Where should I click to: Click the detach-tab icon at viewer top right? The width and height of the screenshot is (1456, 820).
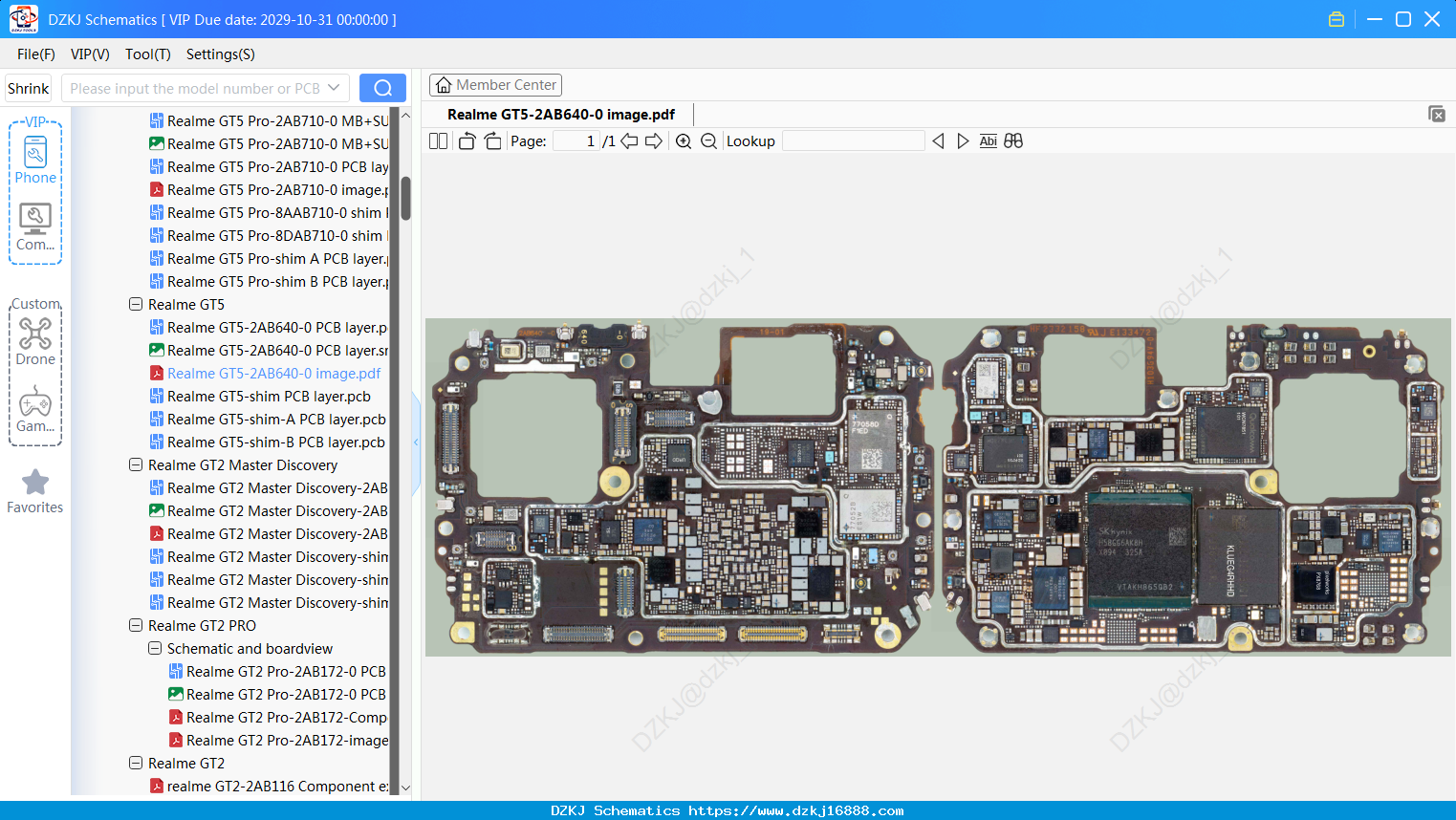click(x=1437, y=114)
